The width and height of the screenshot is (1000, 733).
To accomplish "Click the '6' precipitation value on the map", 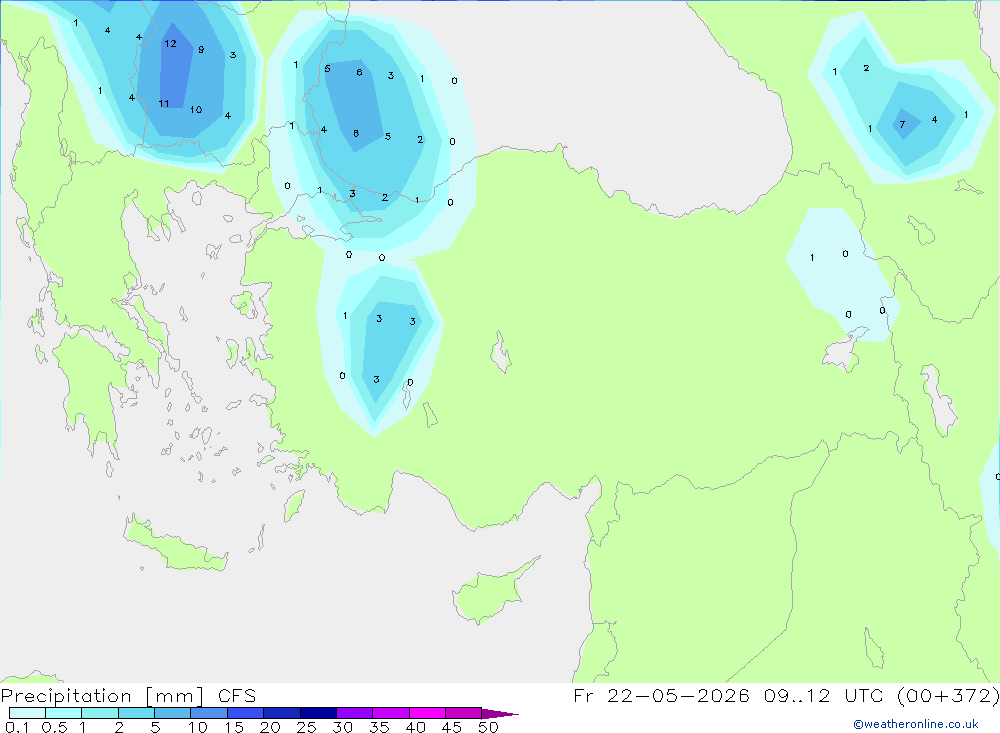I will [359, 72].
